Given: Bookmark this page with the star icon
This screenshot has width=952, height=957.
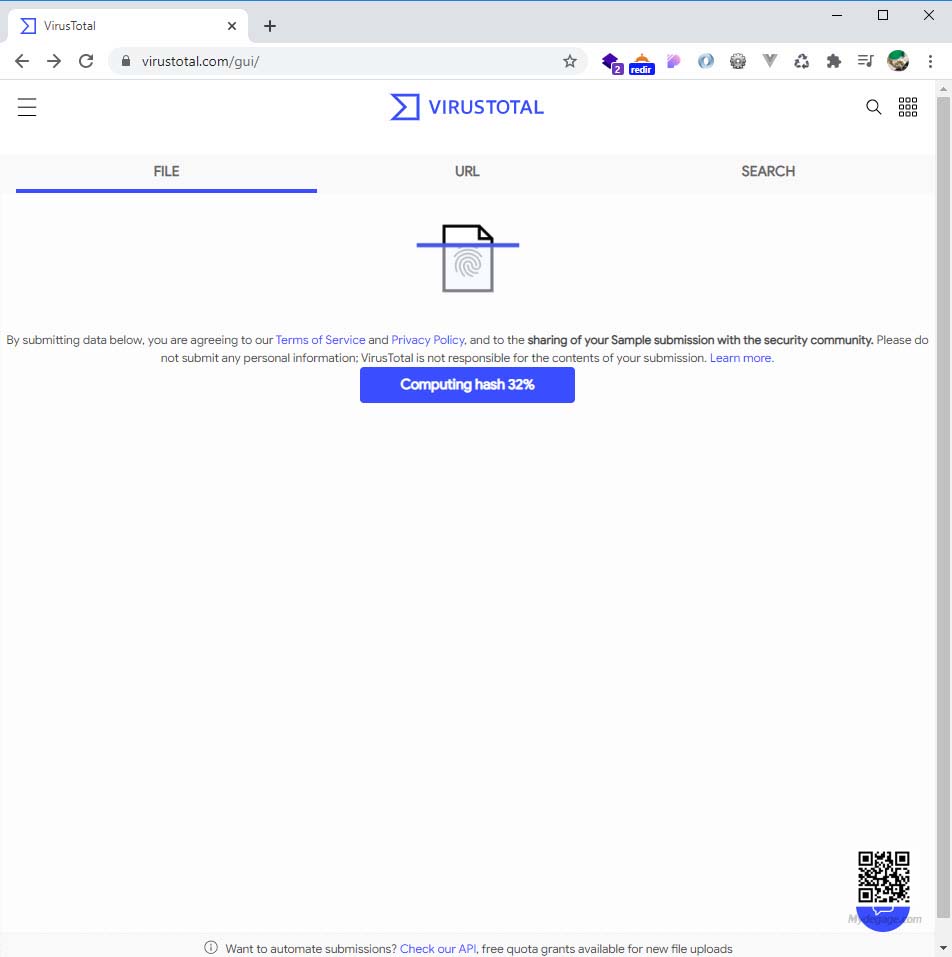Looking at the screenshot, I should [569, 61].
